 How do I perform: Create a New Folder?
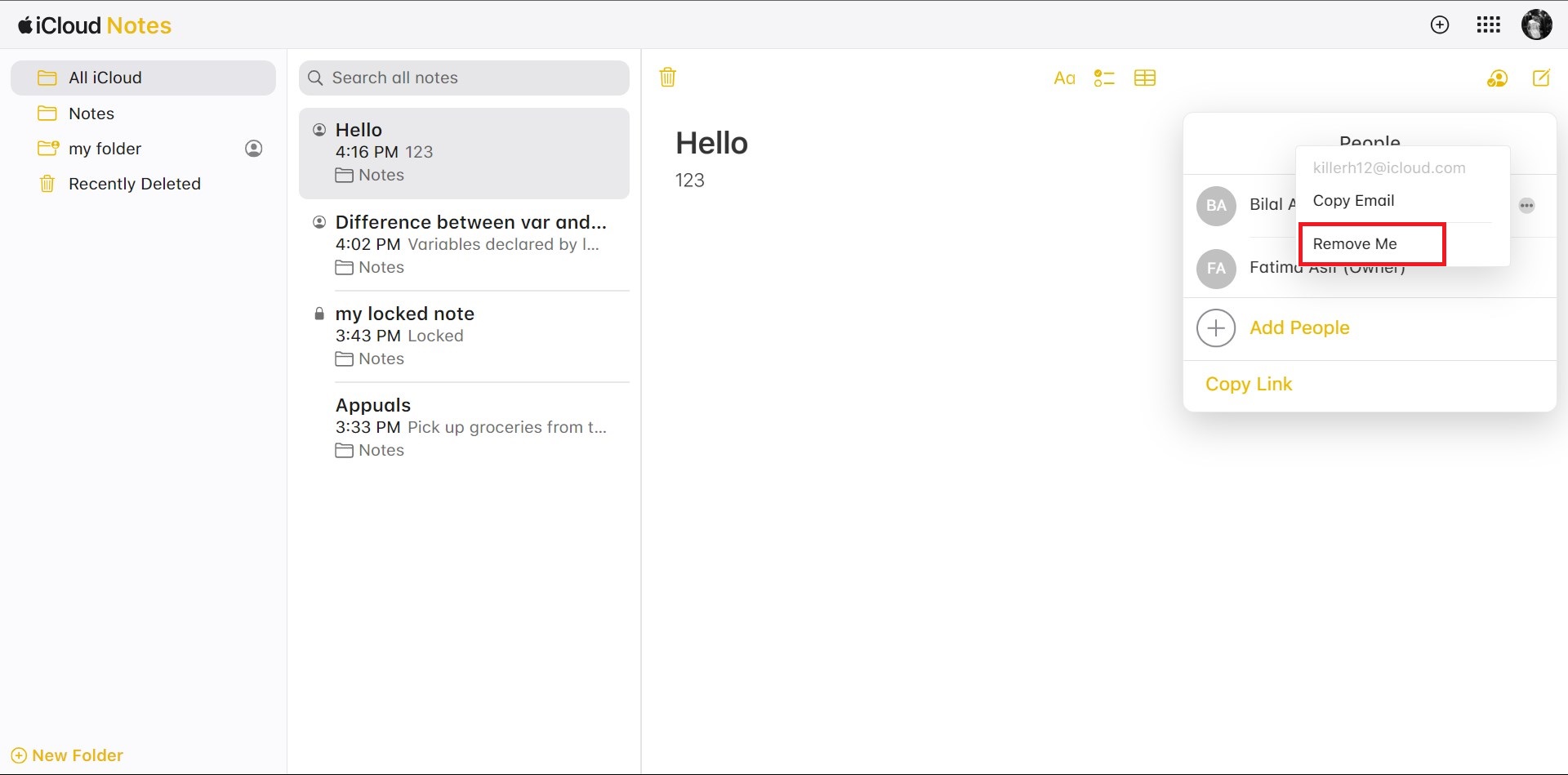pos(67,755)
